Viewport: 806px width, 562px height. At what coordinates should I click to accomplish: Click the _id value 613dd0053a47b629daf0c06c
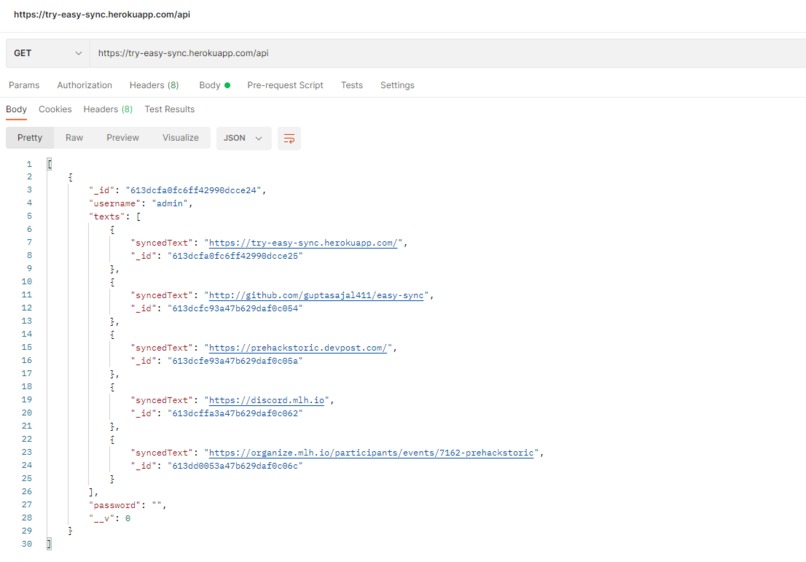235,465
